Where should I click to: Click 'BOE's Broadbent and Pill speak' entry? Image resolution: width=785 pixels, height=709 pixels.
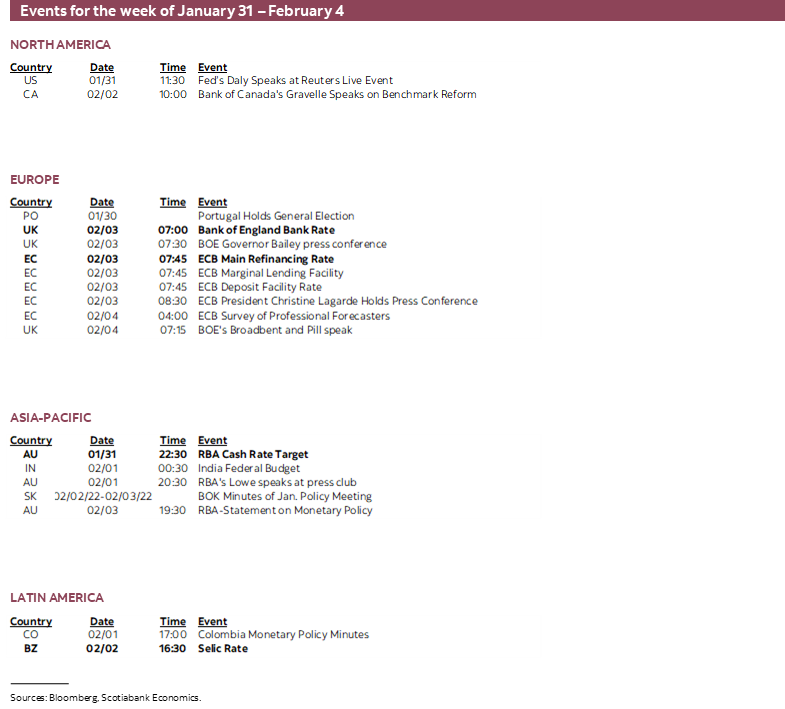(x=275, y=330)
